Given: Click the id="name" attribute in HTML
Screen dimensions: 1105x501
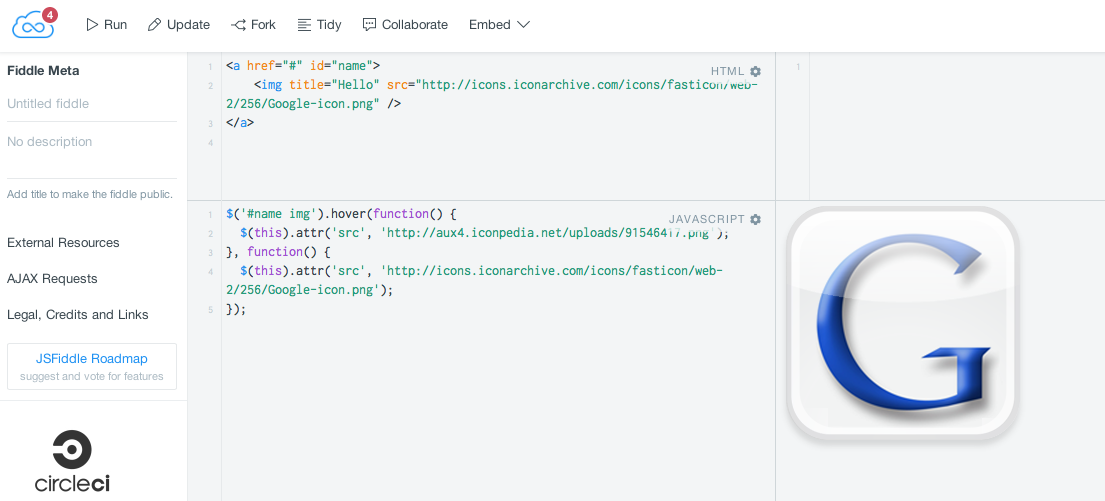Looking at the screenshot, I should pyautogui.click(x=341, y=66).
